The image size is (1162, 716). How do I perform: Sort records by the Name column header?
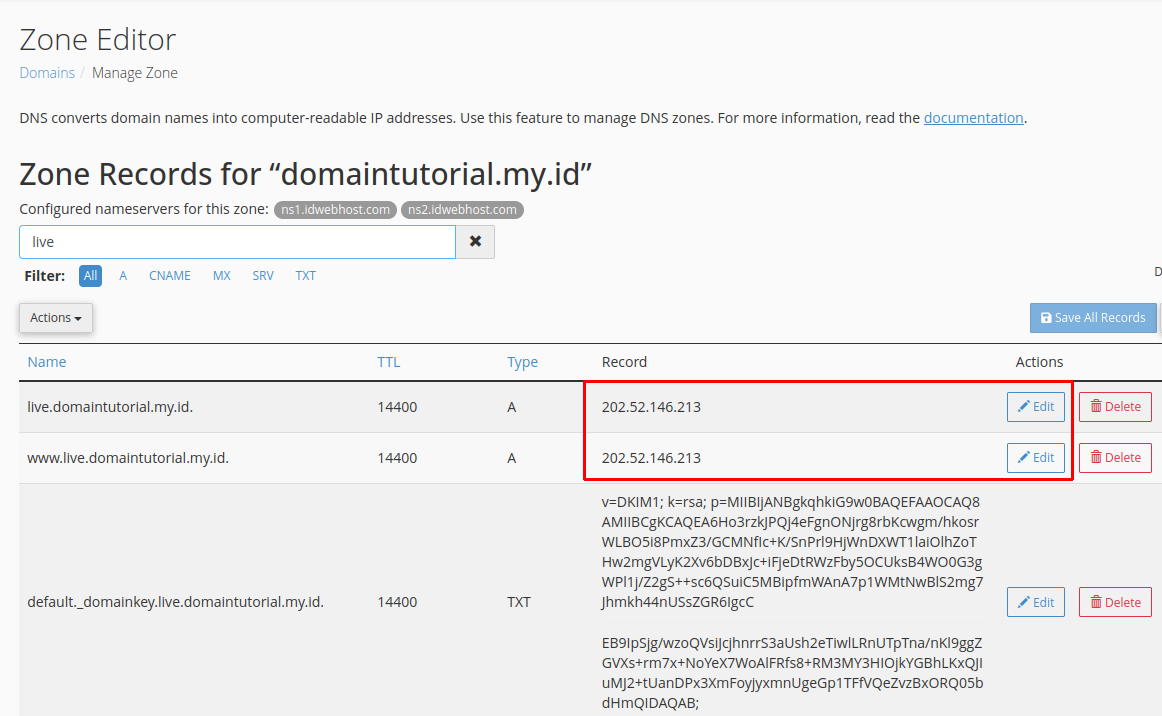[x=46, y=361]
